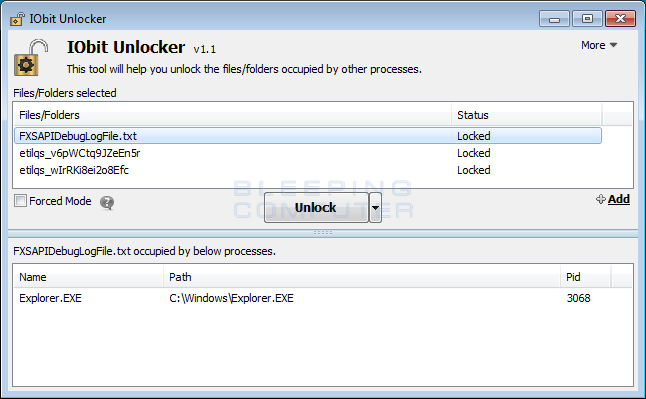Click the title bar padlock icon
This screenshot has height=399, width=646.
tap(17, 19)
